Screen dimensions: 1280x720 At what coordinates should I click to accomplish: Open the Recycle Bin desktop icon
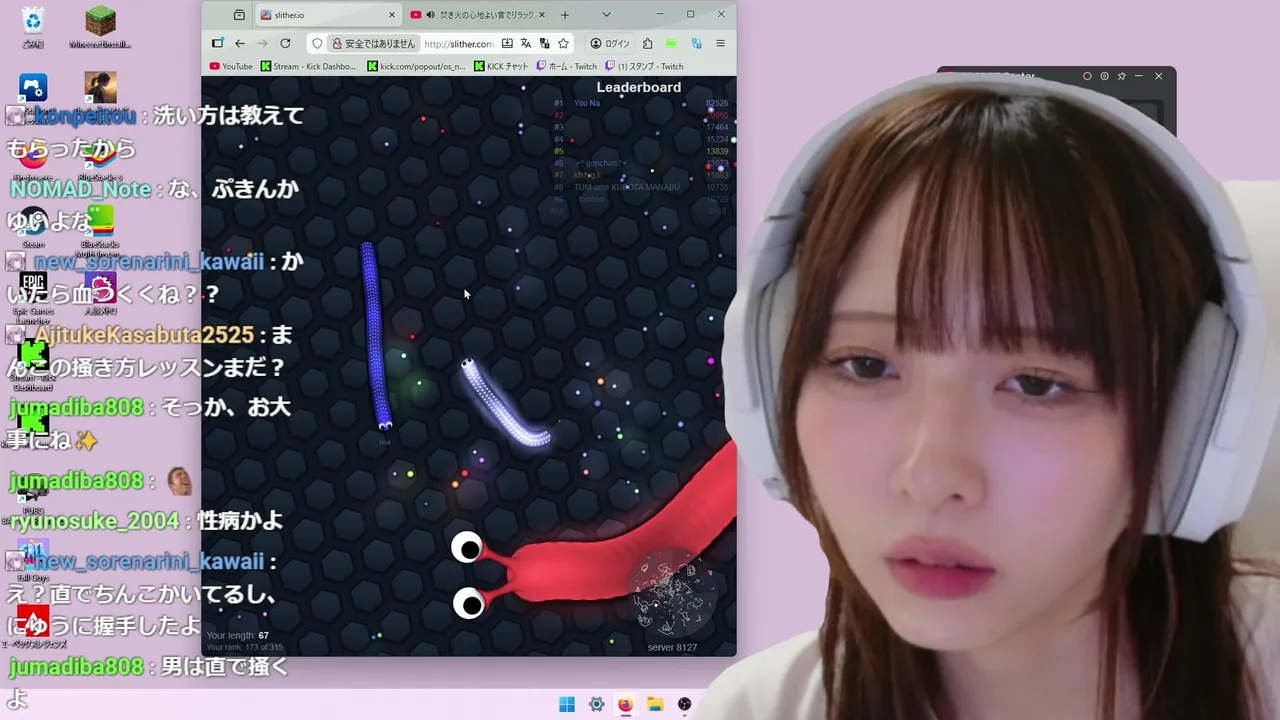coord(33,26)
